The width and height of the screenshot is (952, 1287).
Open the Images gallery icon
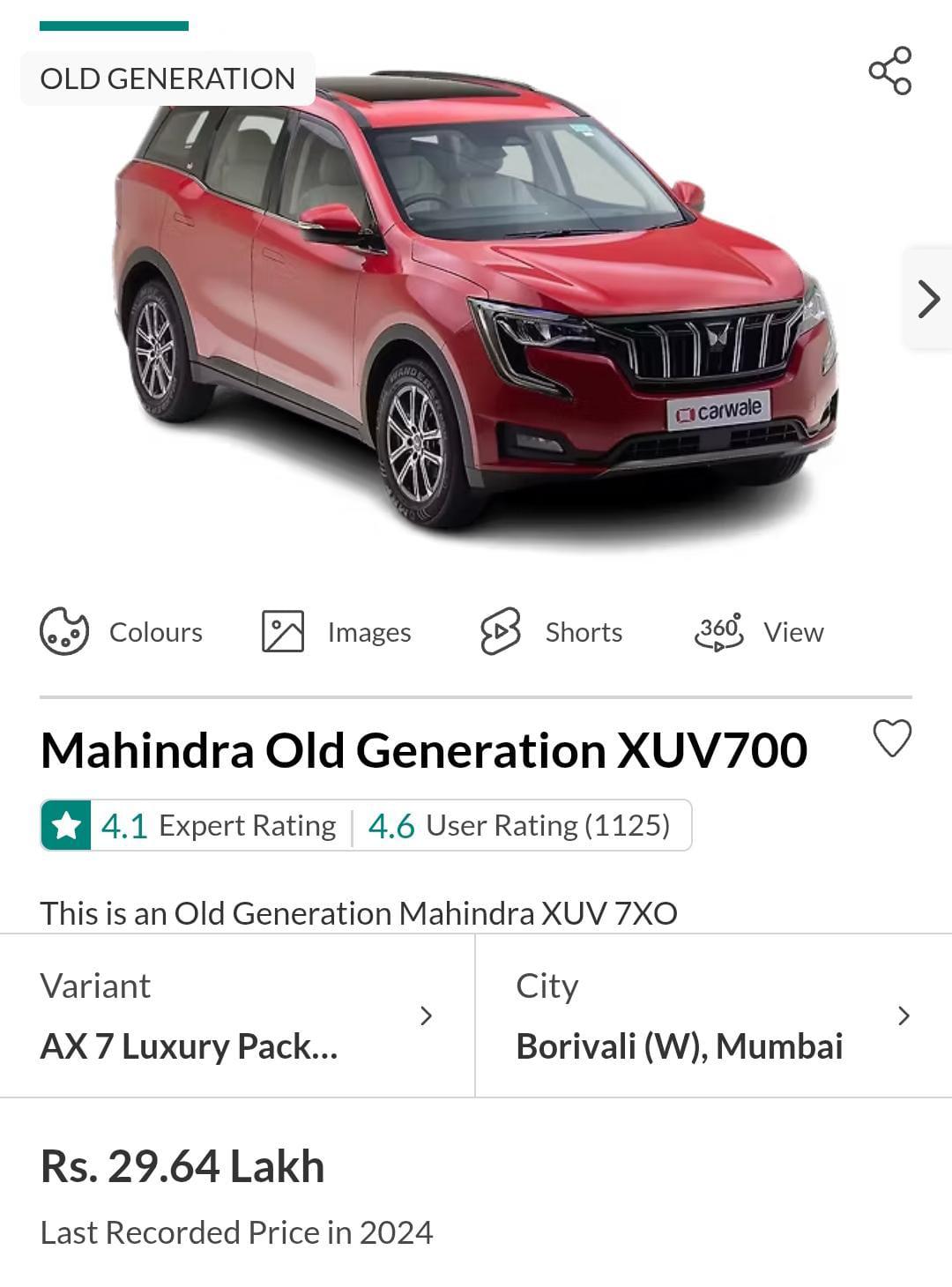283,631
